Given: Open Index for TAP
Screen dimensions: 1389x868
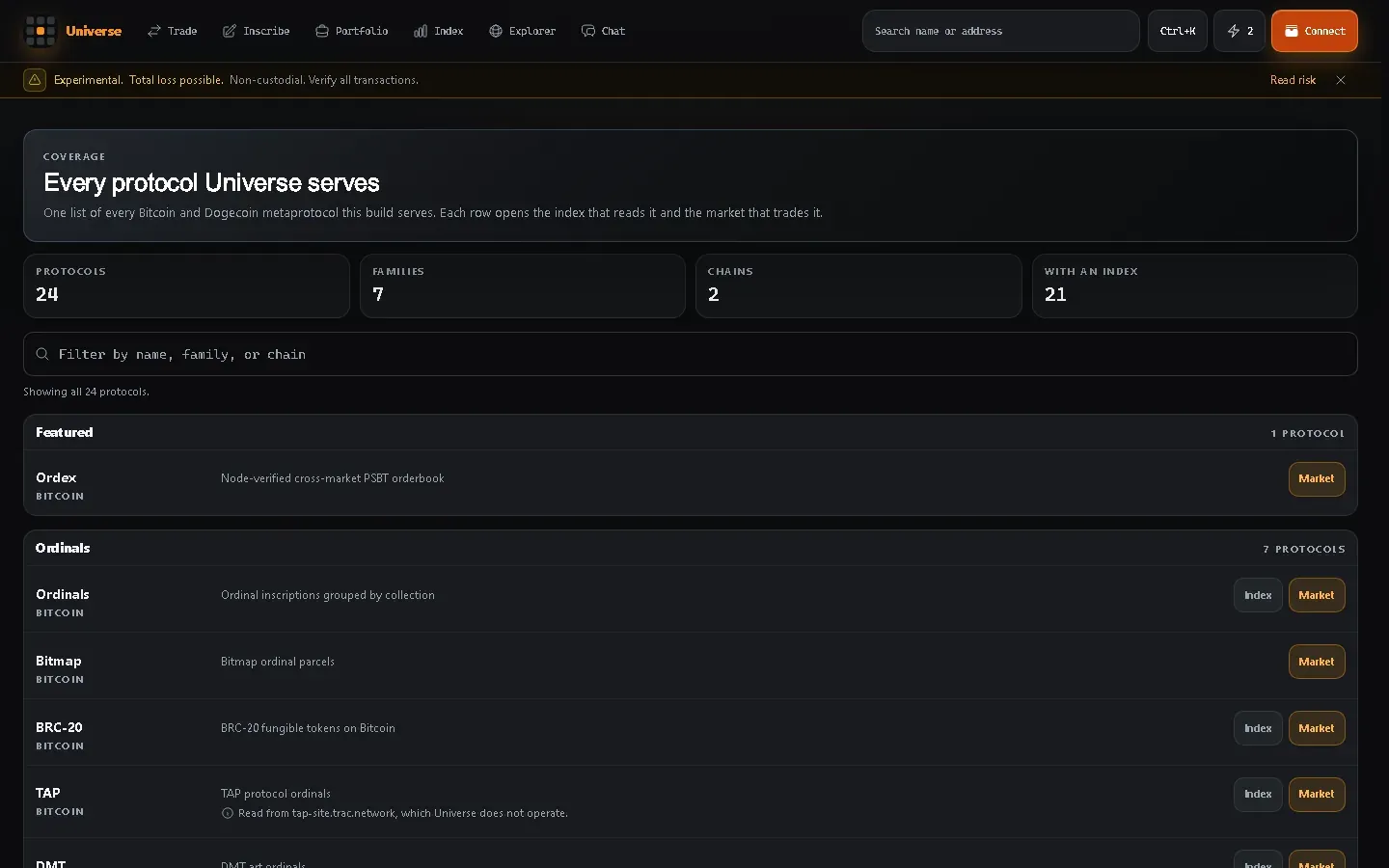Looking at the screenshot, I should point(1258,795).
